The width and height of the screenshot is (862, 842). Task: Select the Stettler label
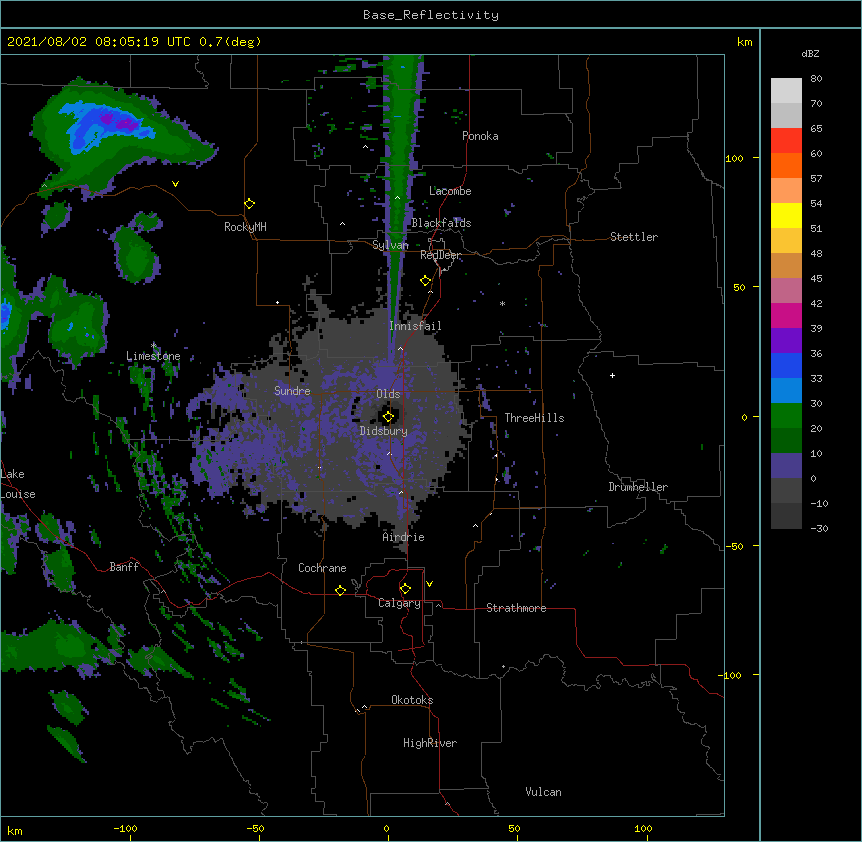point(634,237)
